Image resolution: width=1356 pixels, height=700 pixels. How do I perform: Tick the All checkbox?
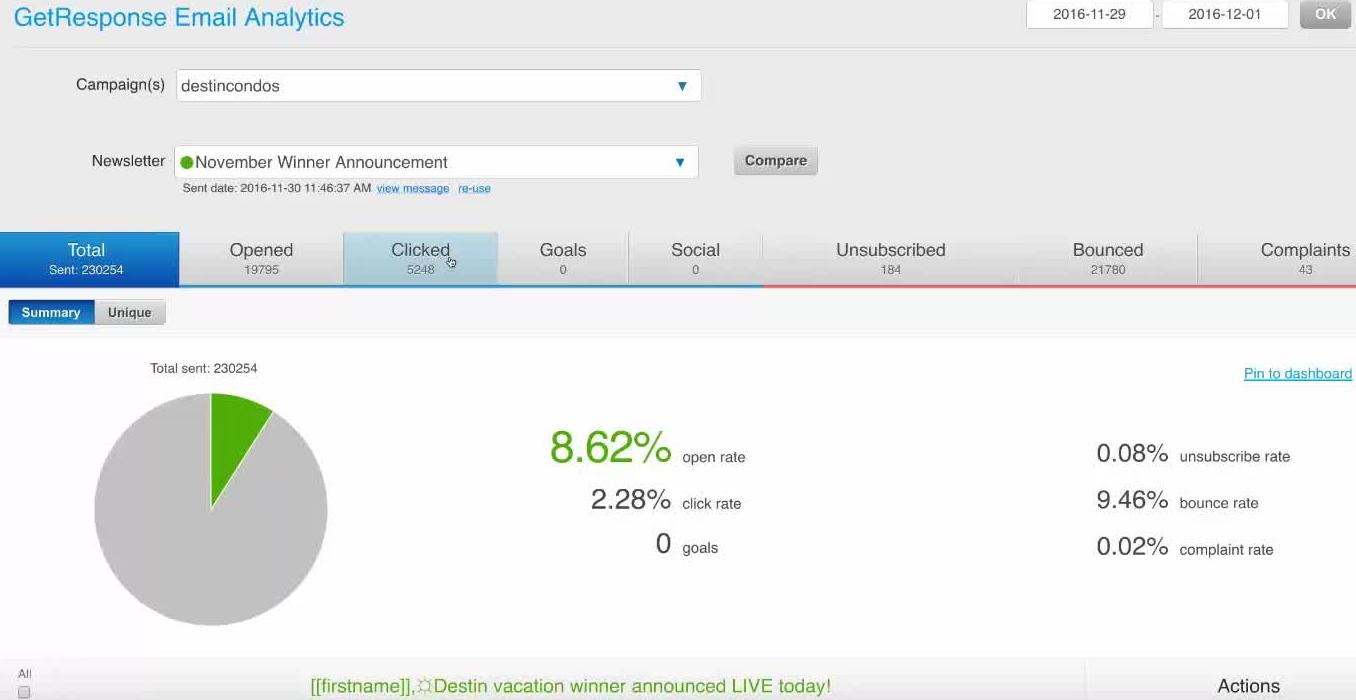(24, 692)
